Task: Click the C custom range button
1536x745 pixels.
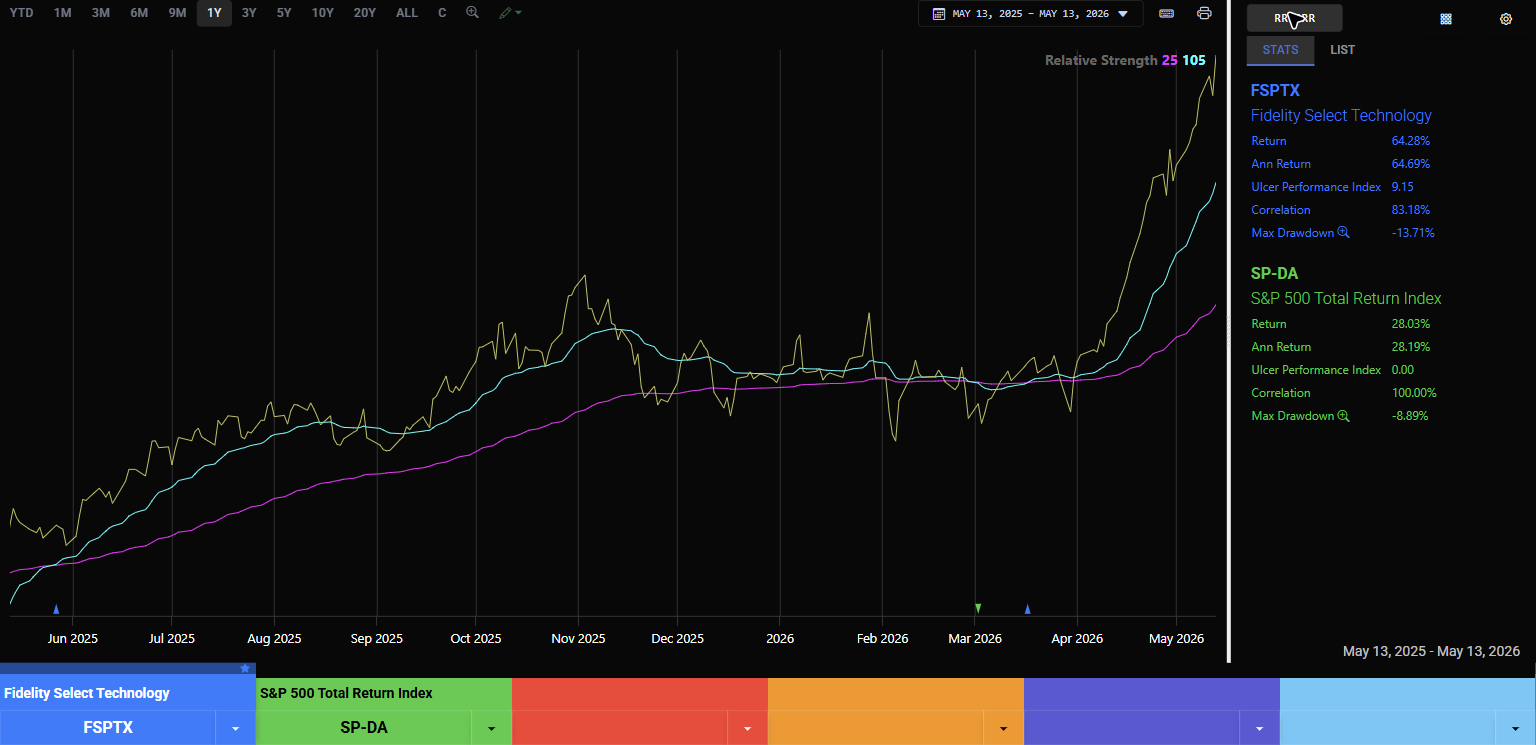Action: coord(442,13)
